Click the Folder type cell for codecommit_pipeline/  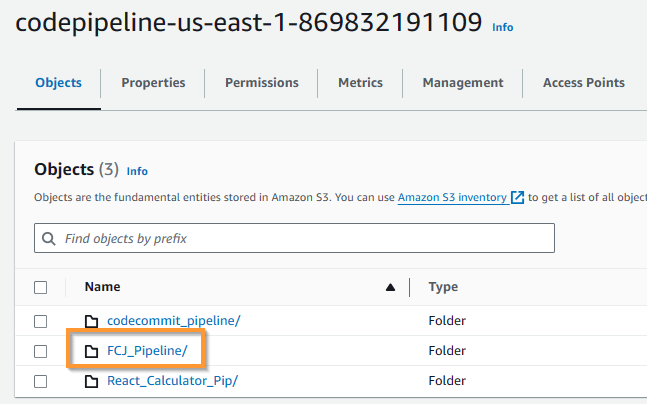point(447,321)
